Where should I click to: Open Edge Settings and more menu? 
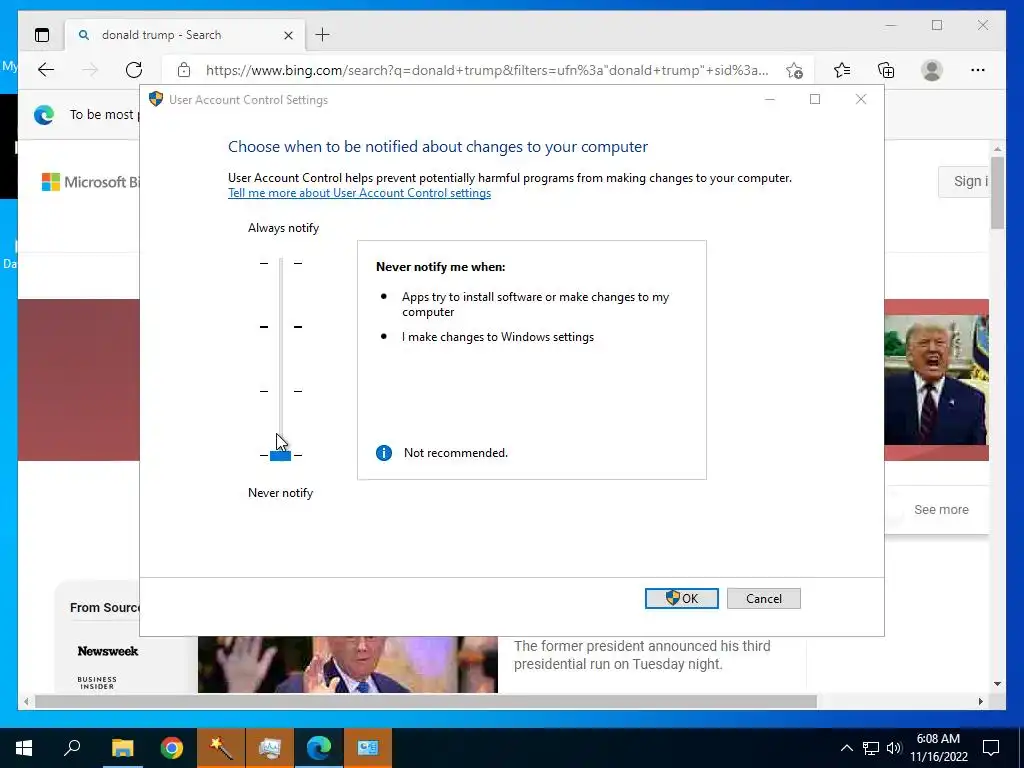coord(978,70)
